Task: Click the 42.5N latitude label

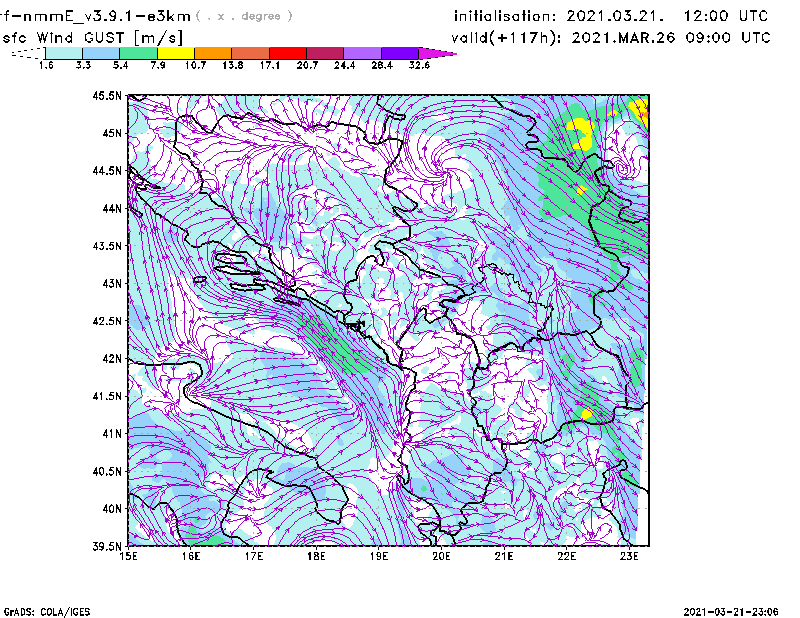Action: (x=107, y=321)
